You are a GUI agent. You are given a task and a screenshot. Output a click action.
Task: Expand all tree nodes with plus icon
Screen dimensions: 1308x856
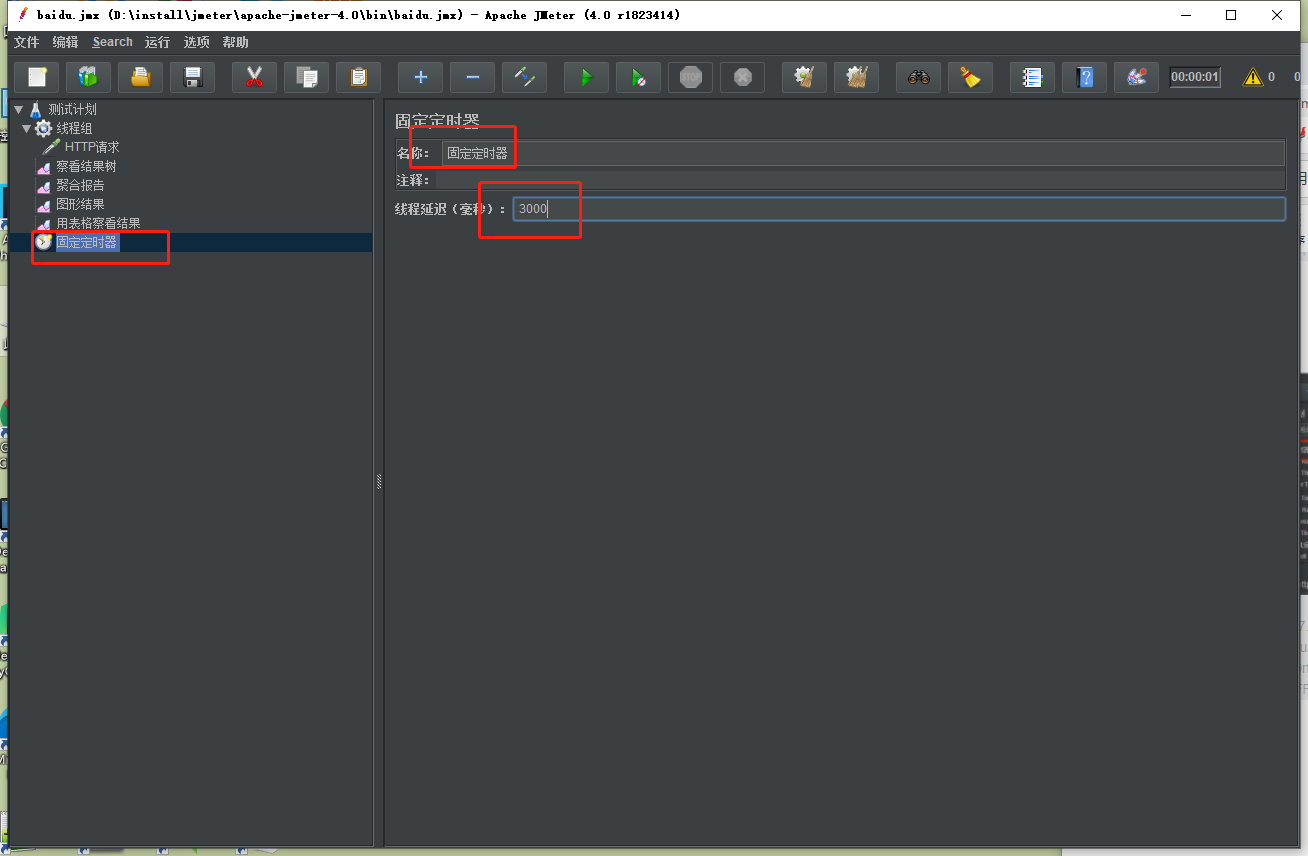420,77
